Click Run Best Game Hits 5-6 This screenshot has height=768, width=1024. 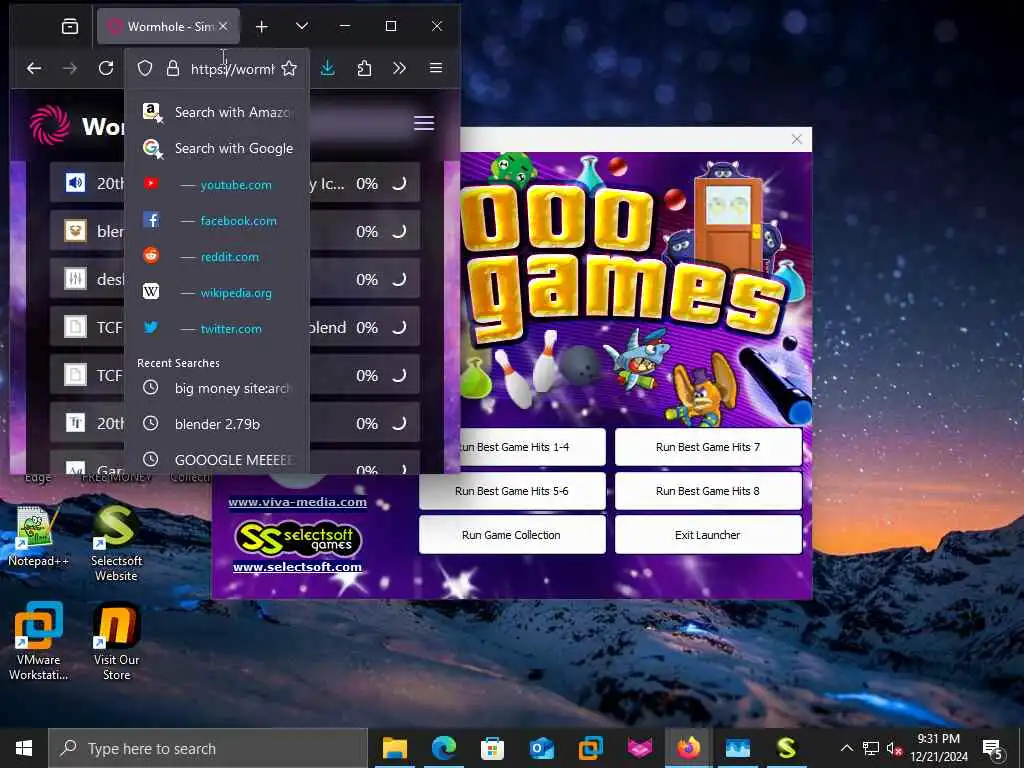tap(512, 491)
